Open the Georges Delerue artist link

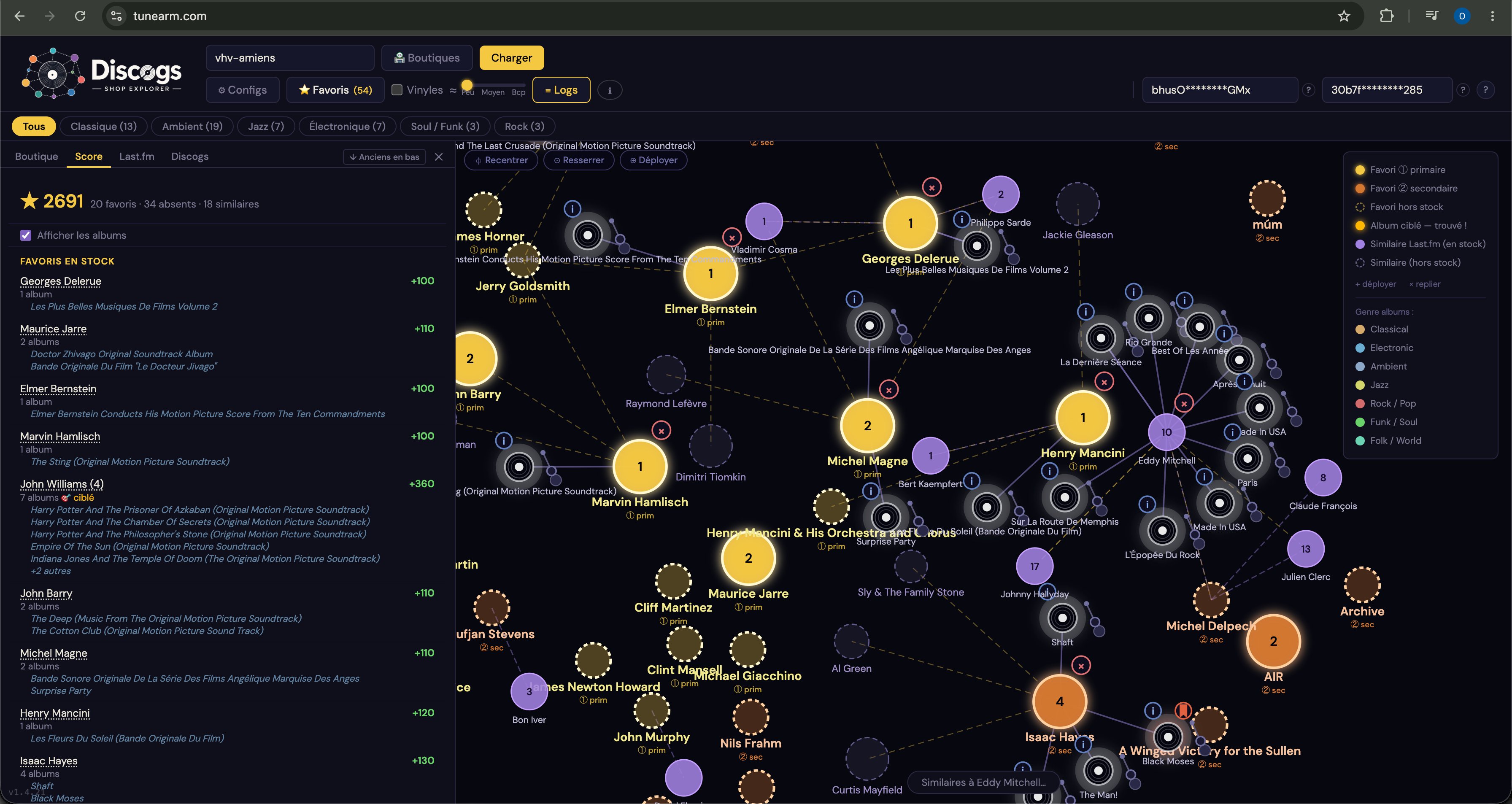60,281
